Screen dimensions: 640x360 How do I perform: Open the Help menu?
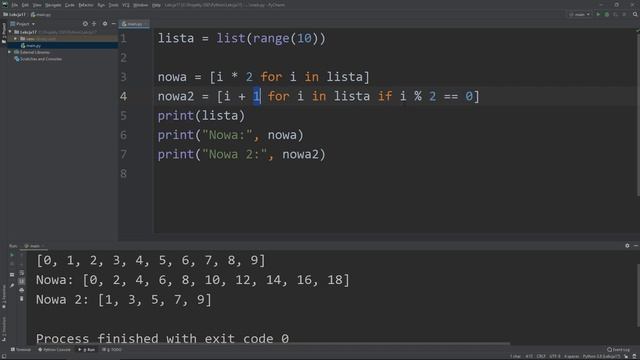[156, 5]
